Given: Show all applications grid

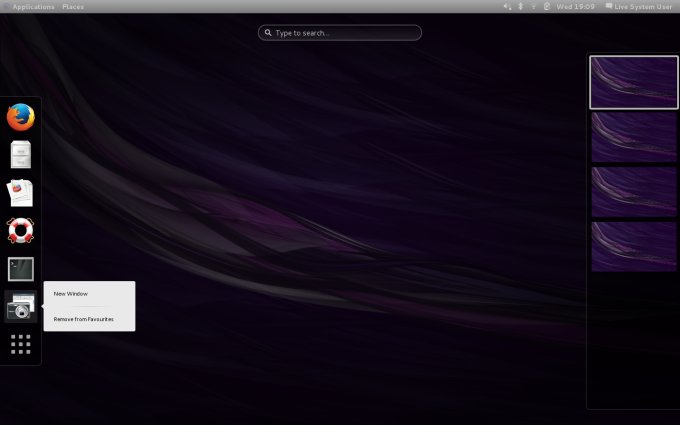Looking at the screenshot, I should coord(20,344).
